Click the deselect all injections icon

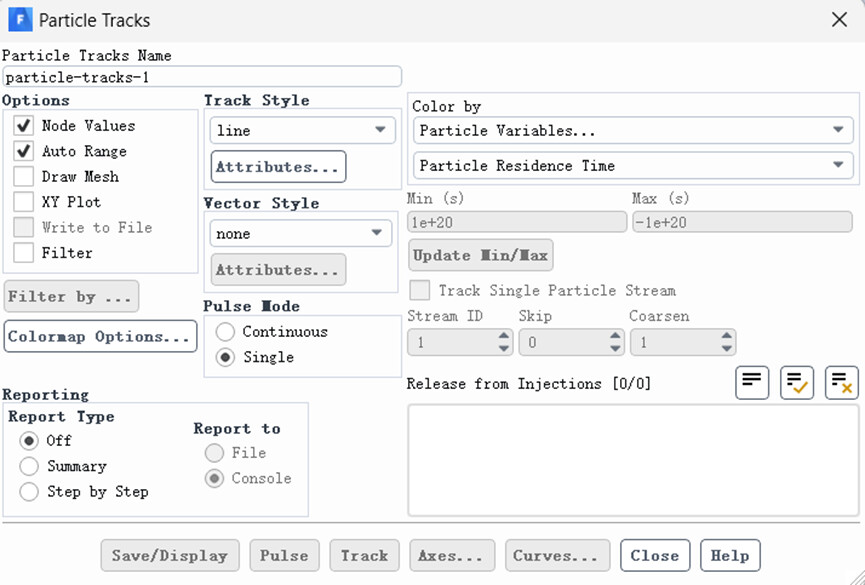842,383
